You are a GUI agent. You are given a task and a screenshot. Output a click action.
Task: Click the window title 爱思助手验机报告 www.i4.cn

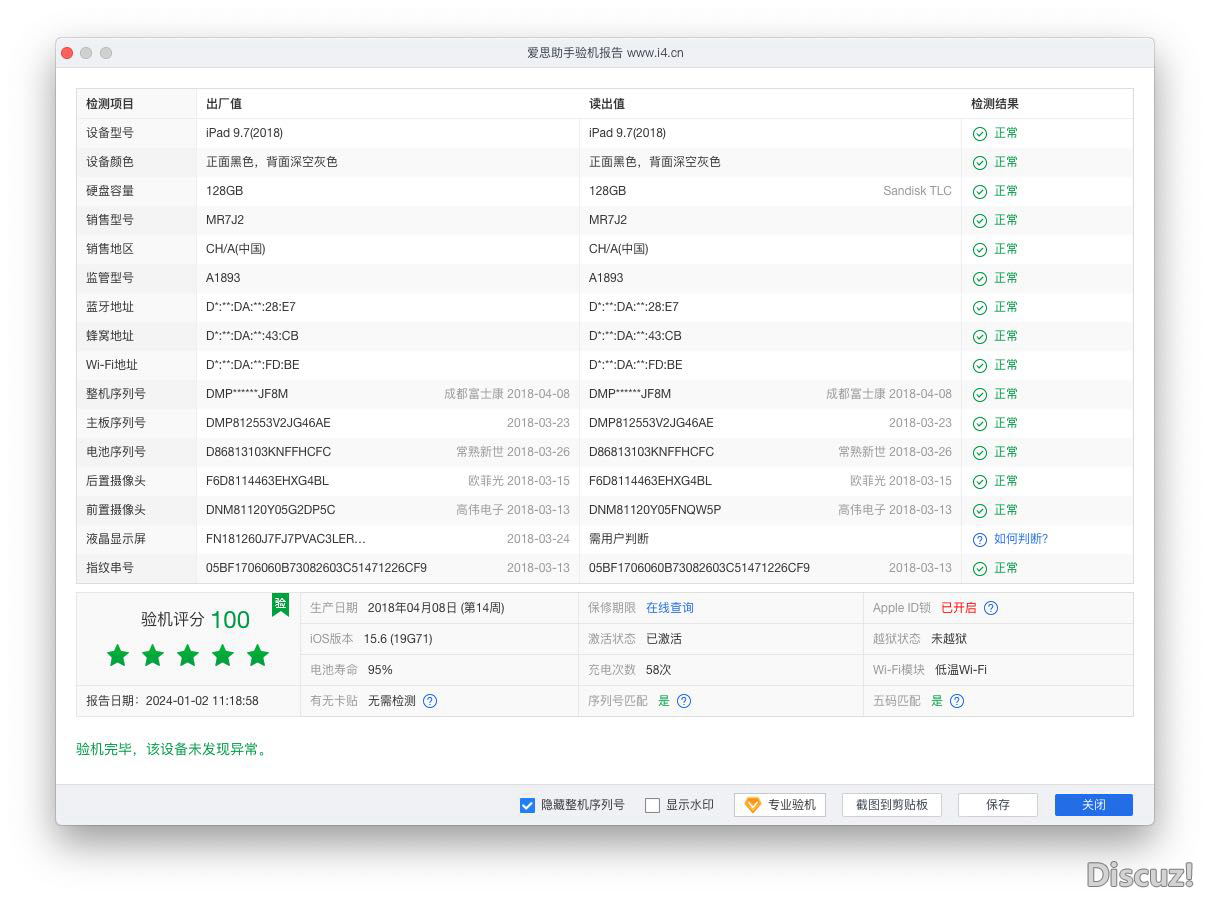(x=605, y=53)
